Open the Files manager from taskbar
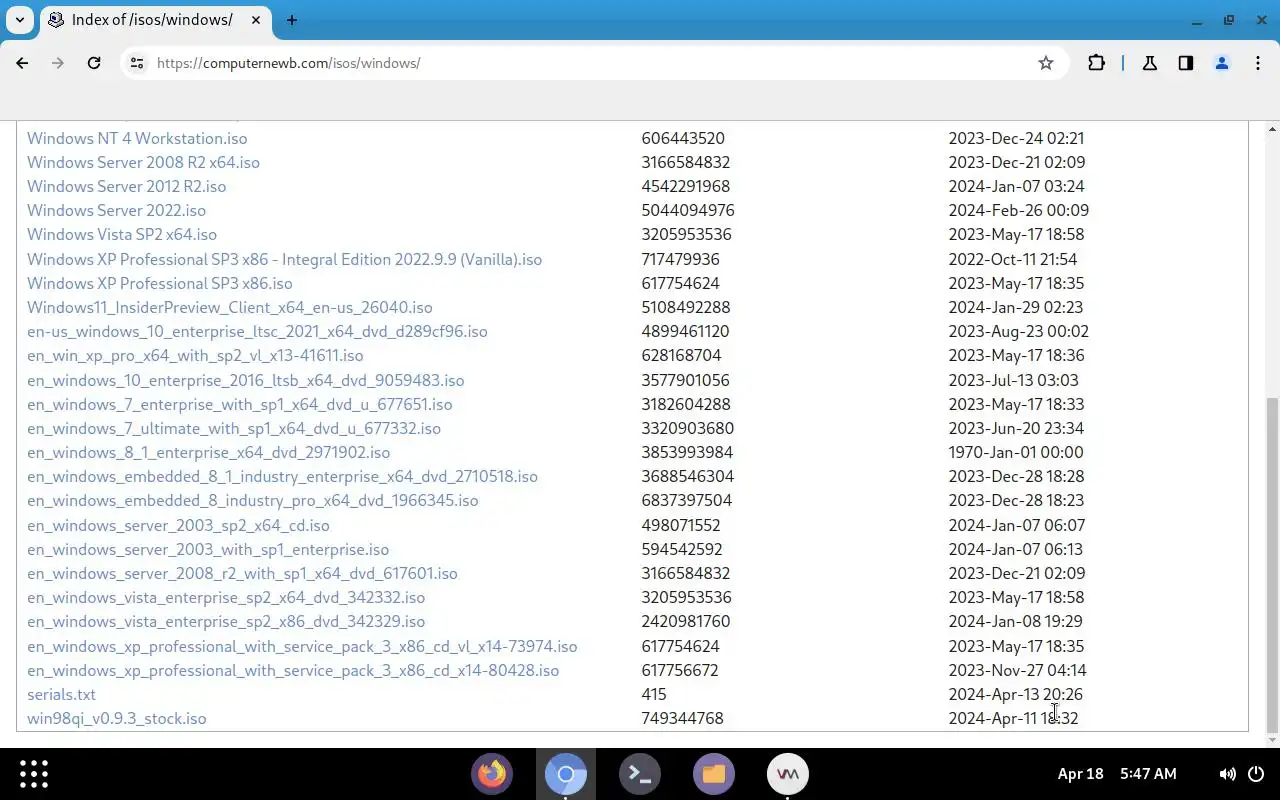This screenshot has height=800, width=1280. (x=713, y=774)
